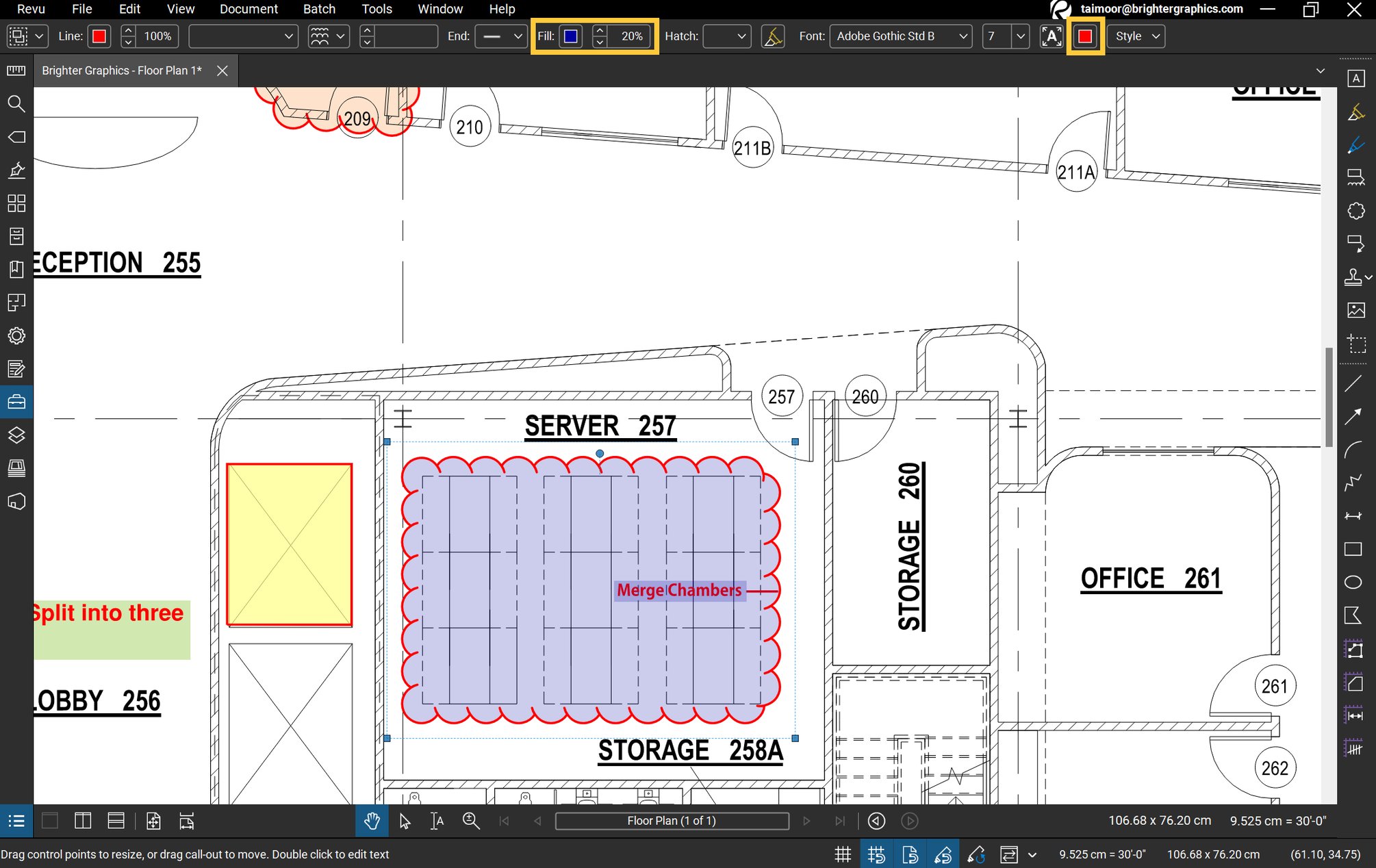
Task: Select the Ellipse shape tool on right toolbar
Action: [1353, 581]
